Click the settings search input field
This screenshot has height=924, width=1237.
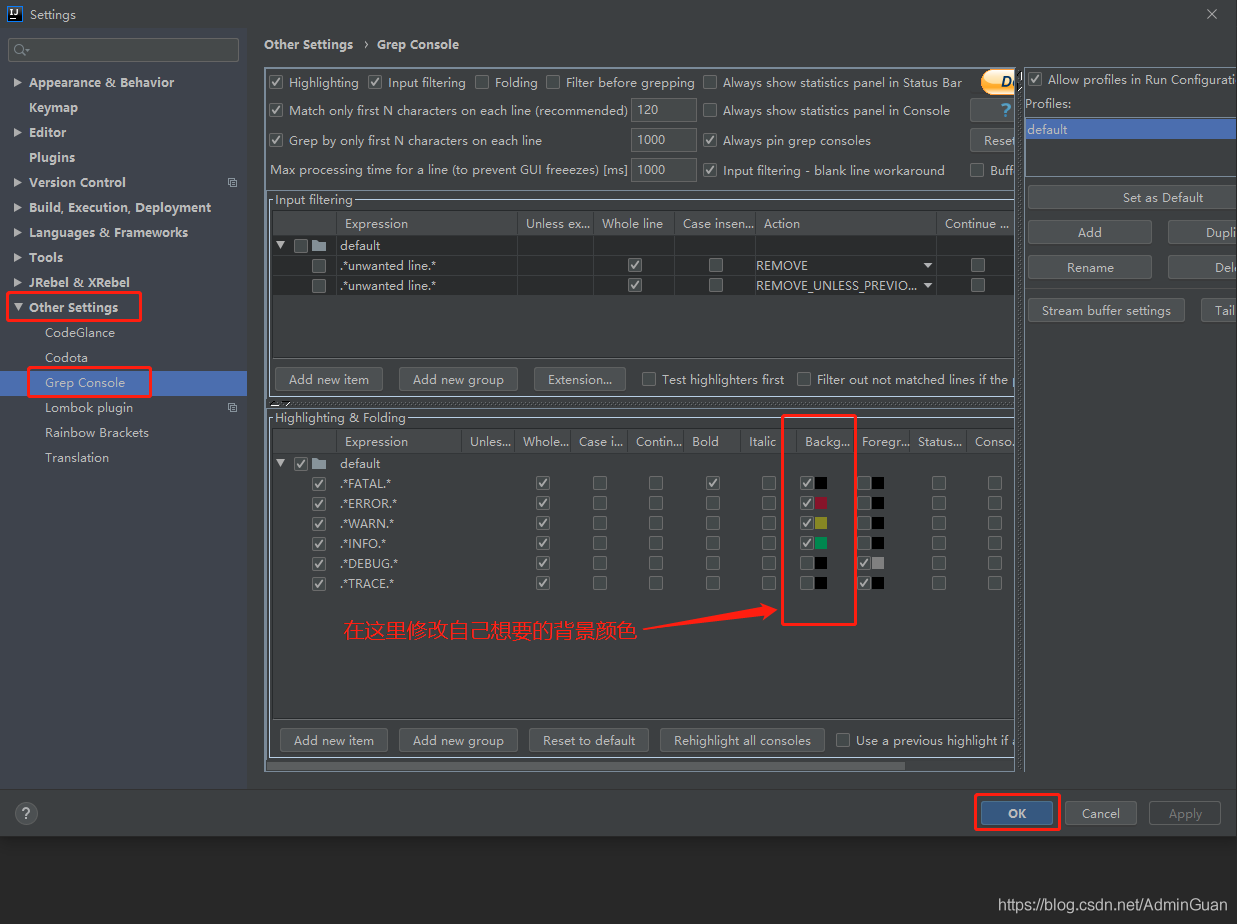pos(124,50)
